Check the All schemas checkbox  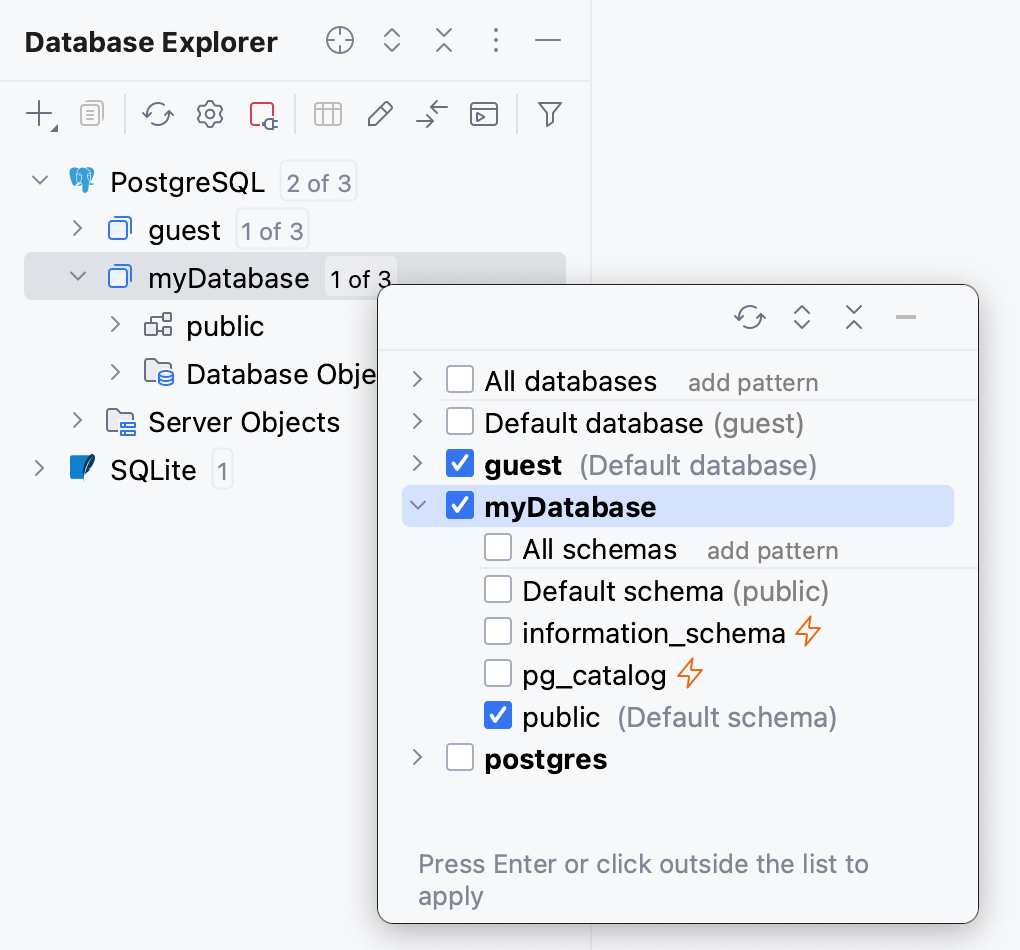(497, 547)
